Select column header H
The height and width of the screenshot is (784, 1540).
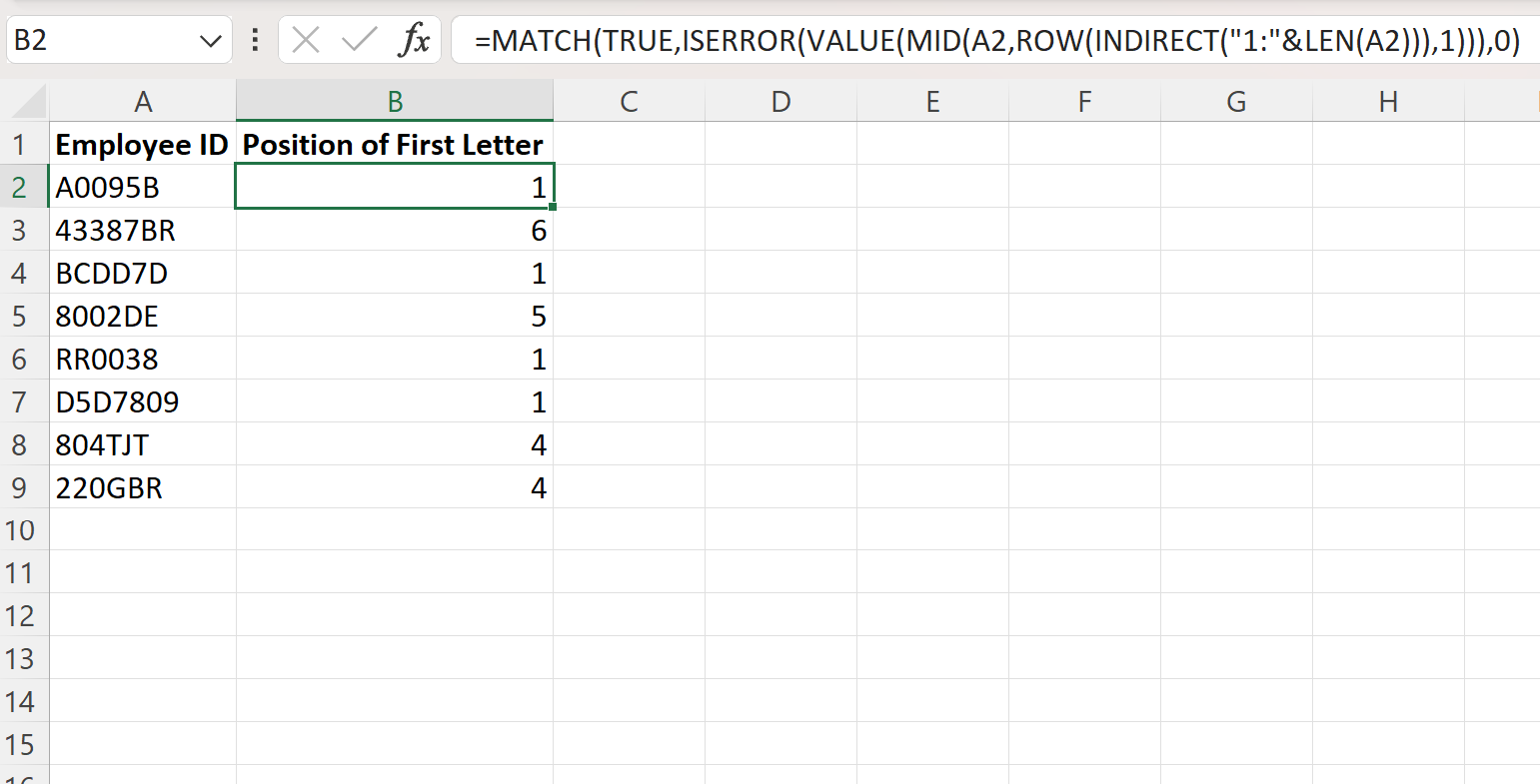click(x=1388, y=100)
